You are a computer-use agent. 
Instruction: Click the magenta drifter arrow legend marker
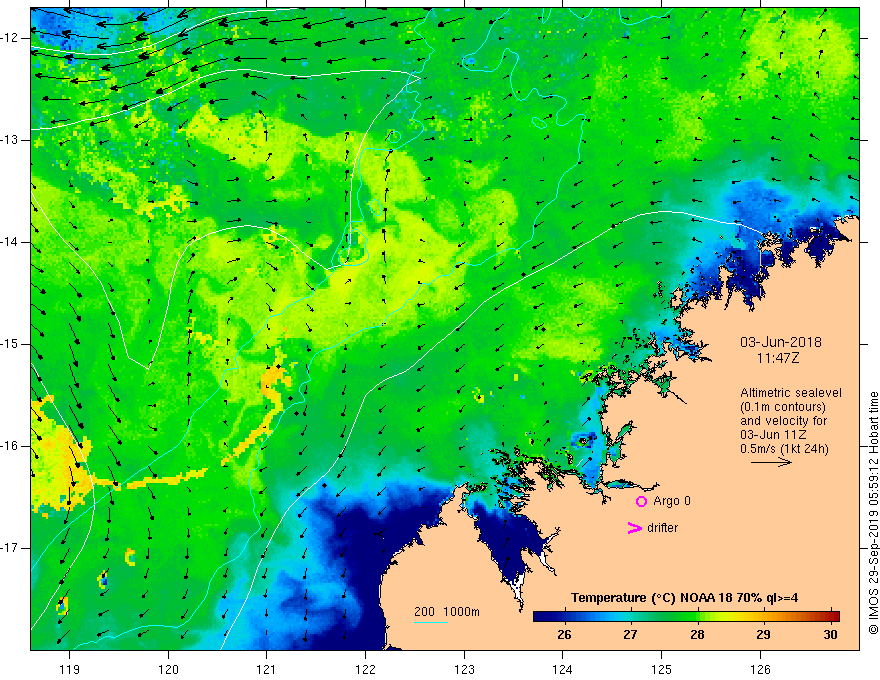coord(634,528)
